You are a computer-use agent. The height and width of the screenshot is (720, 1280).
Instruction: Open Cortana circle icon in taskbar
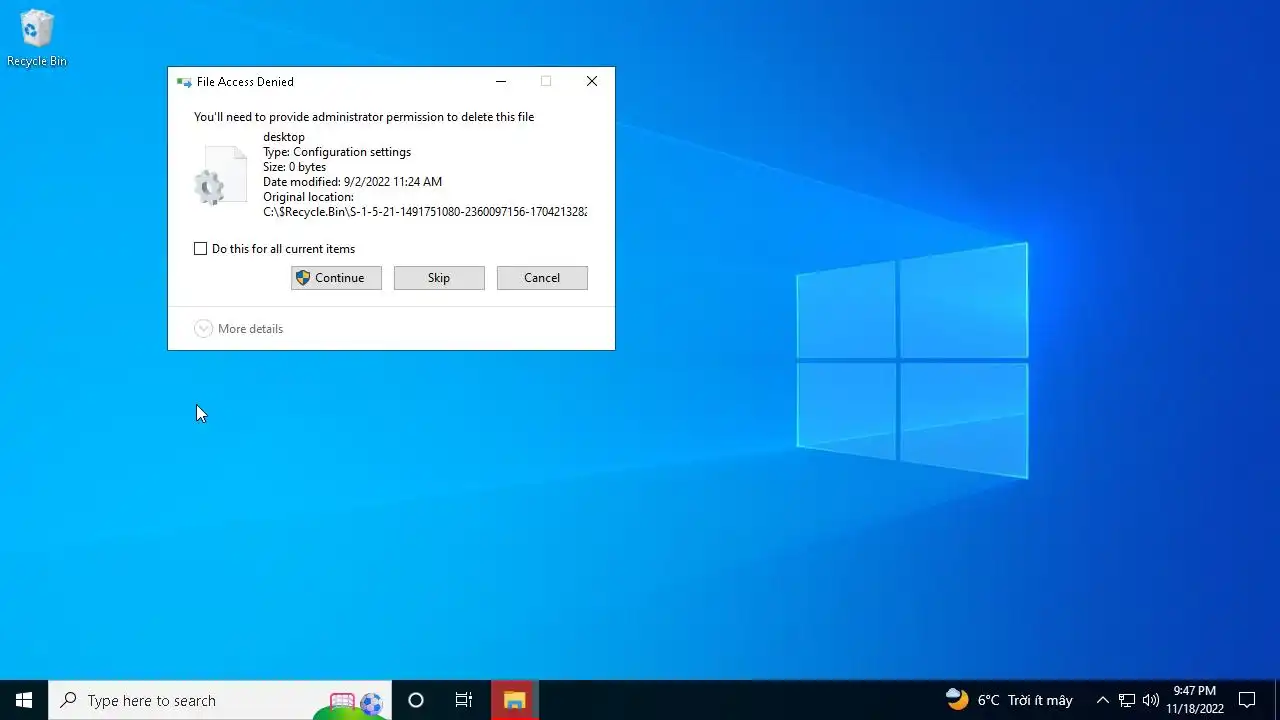click(x=416, y=700)
